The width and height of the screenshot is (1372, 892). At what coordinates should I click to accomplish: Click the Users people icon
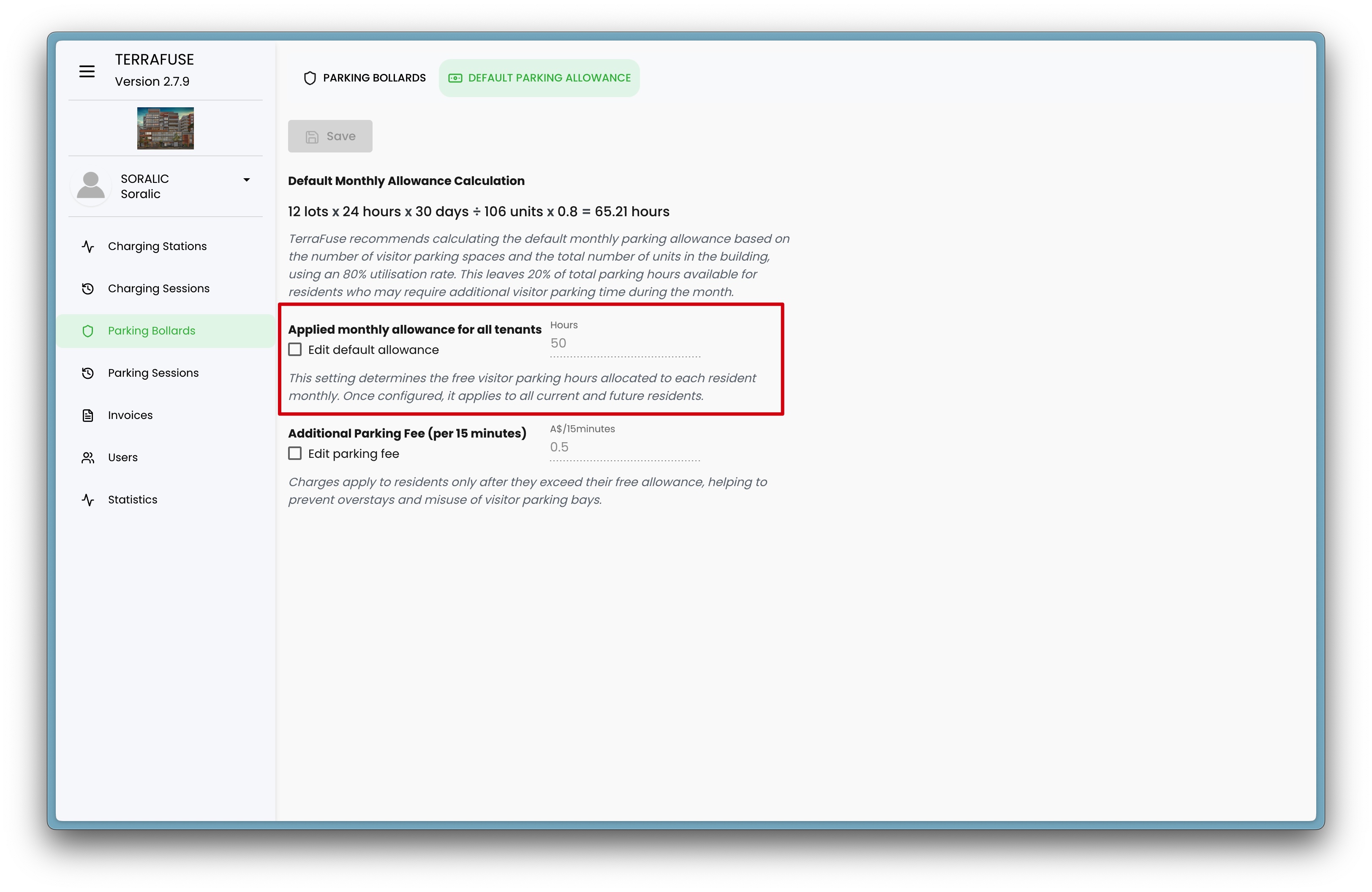(x=87, y=457)
